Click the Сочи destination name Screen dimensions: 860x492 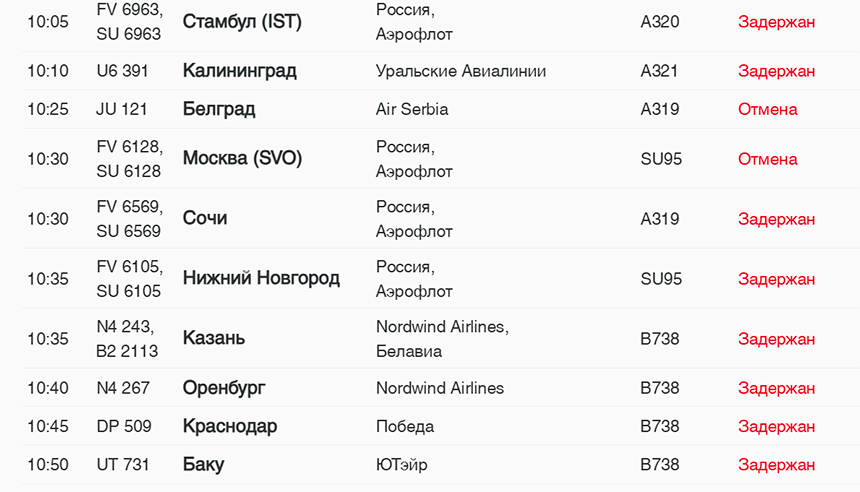[205, 219]
